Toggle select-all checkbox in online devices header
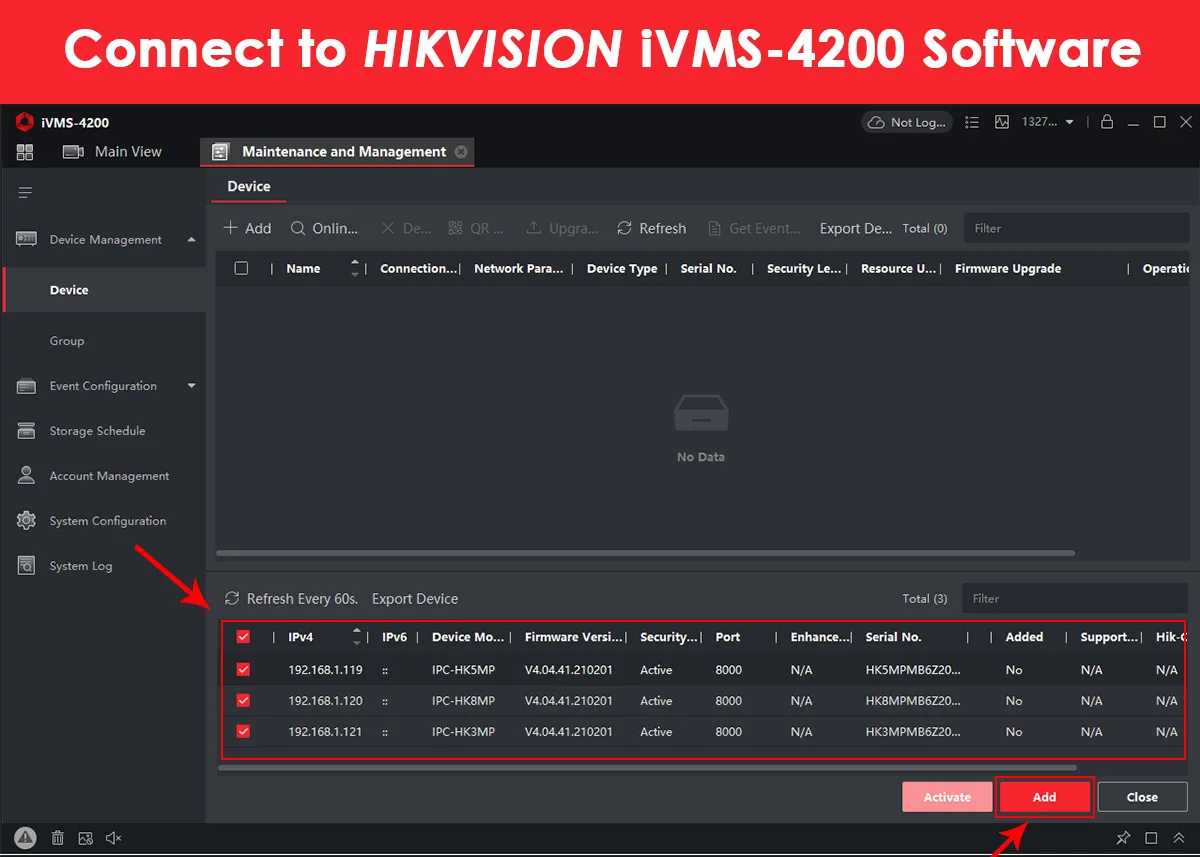 pos(243,637)
